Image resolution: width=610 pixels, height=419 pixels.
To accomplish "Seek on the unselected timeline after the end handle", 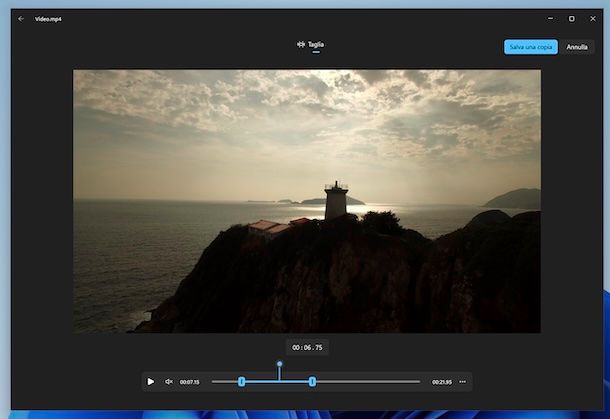I will [368, 382].
